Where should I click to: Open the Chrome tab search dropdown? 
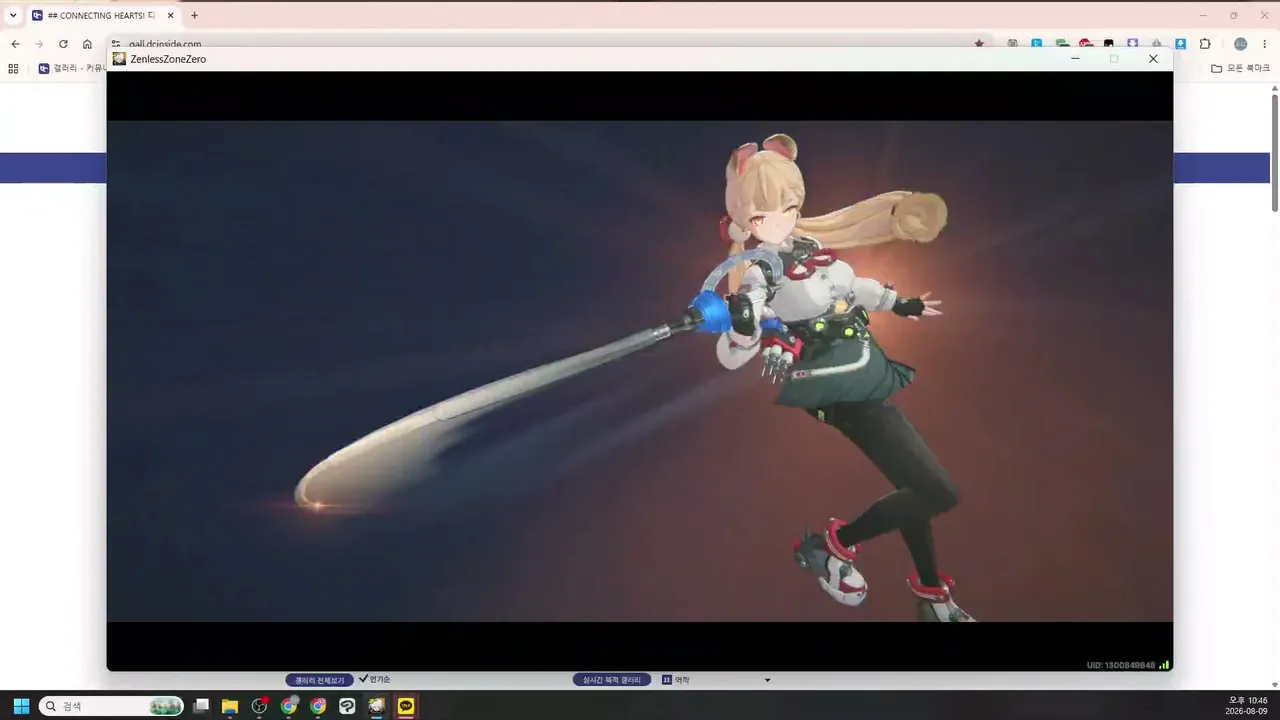click(x=13, y=15)
